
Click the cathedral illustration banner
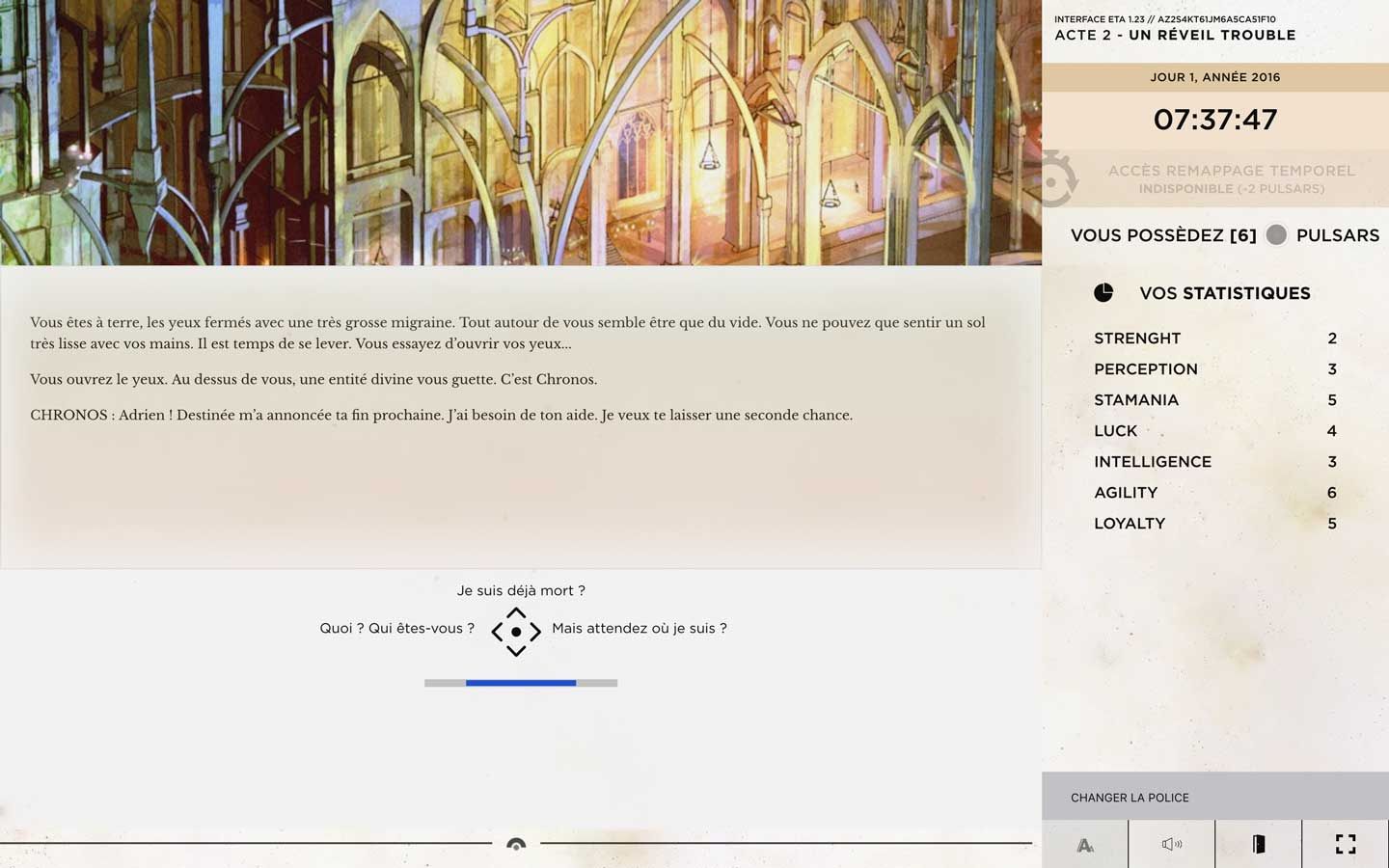tap(521, 132)
